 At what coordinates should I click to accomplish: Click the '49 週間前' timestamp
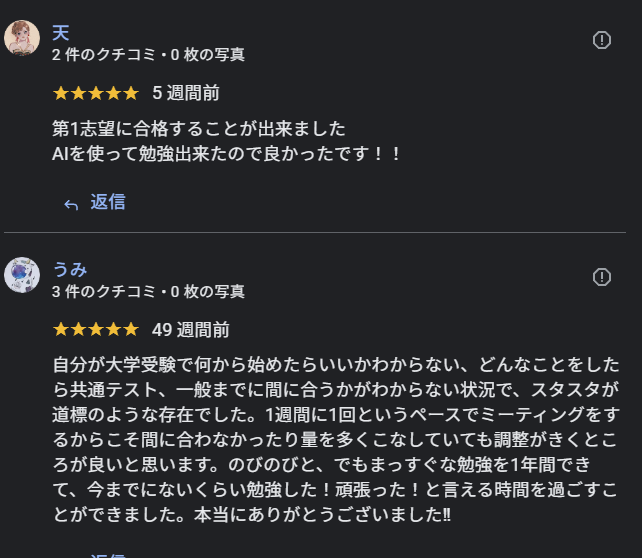(x=190, y=329)
